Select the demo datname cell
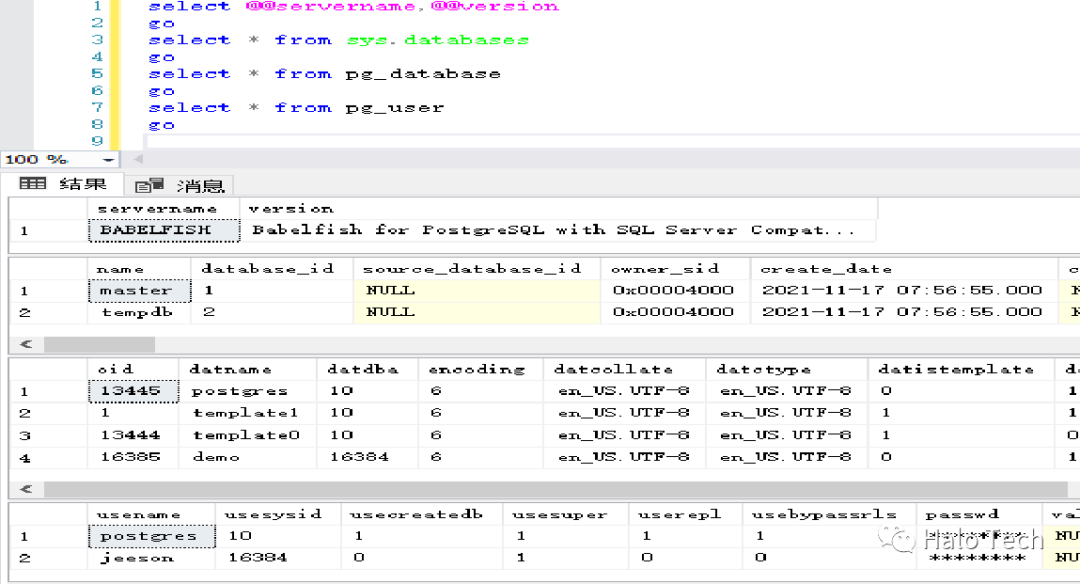Viewport: 1080px width, 584px height. coord(248,457)
